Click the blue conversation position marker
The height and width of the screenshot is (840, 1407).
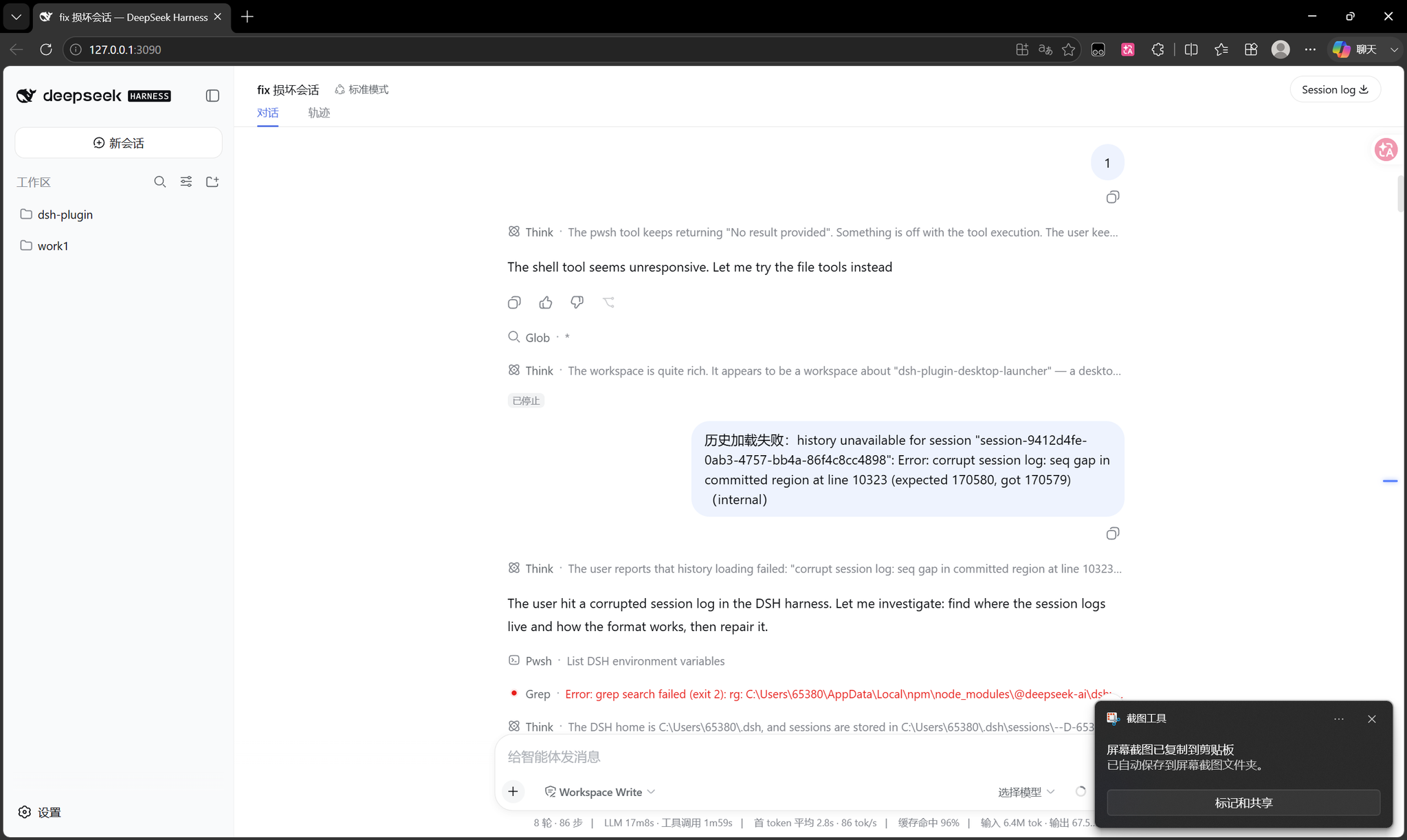pos(1390,481)
